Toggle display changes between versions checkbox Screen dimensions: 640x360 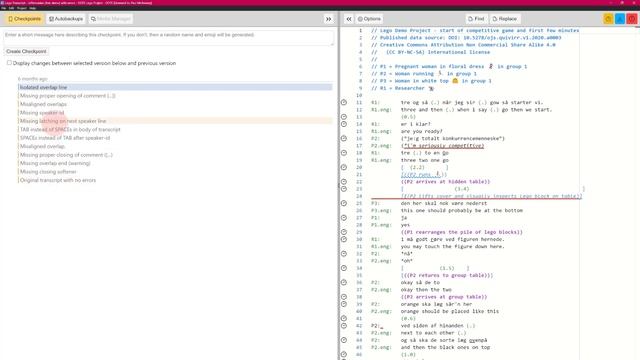pos(9,63)
